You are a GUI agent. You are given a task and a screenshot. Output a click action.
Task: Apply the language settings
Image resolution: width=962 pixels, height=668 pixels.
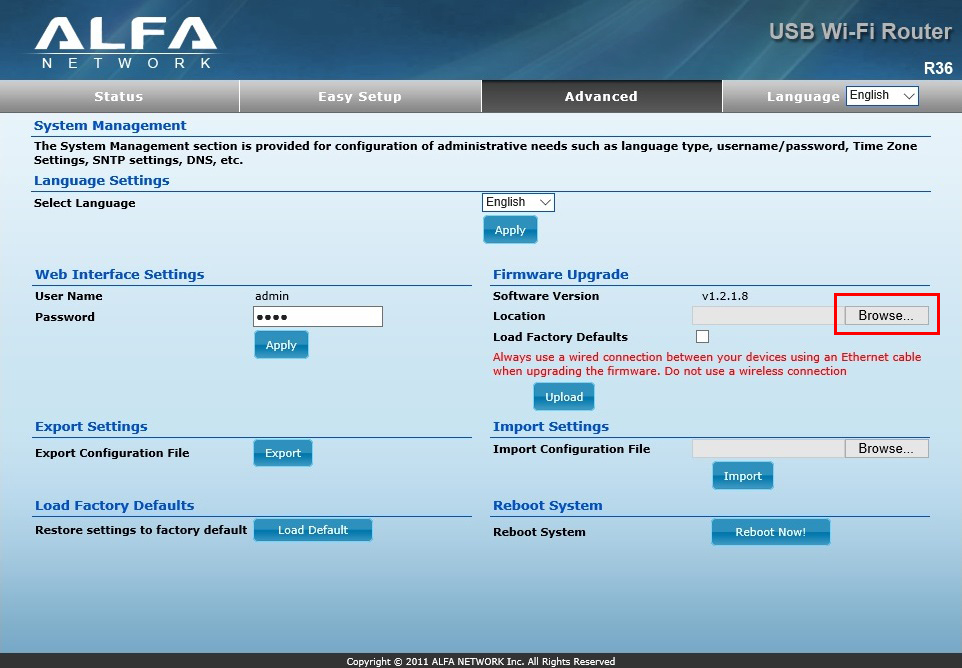pyautogui.click(x=510, y=230)
